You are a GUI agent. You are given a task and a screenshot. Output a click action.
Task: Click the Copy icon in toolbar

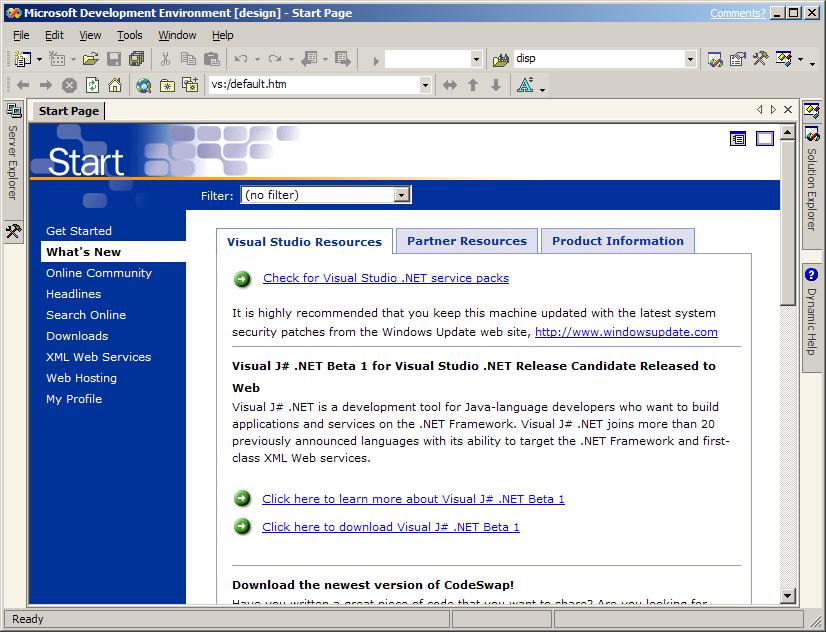point(188,59)
